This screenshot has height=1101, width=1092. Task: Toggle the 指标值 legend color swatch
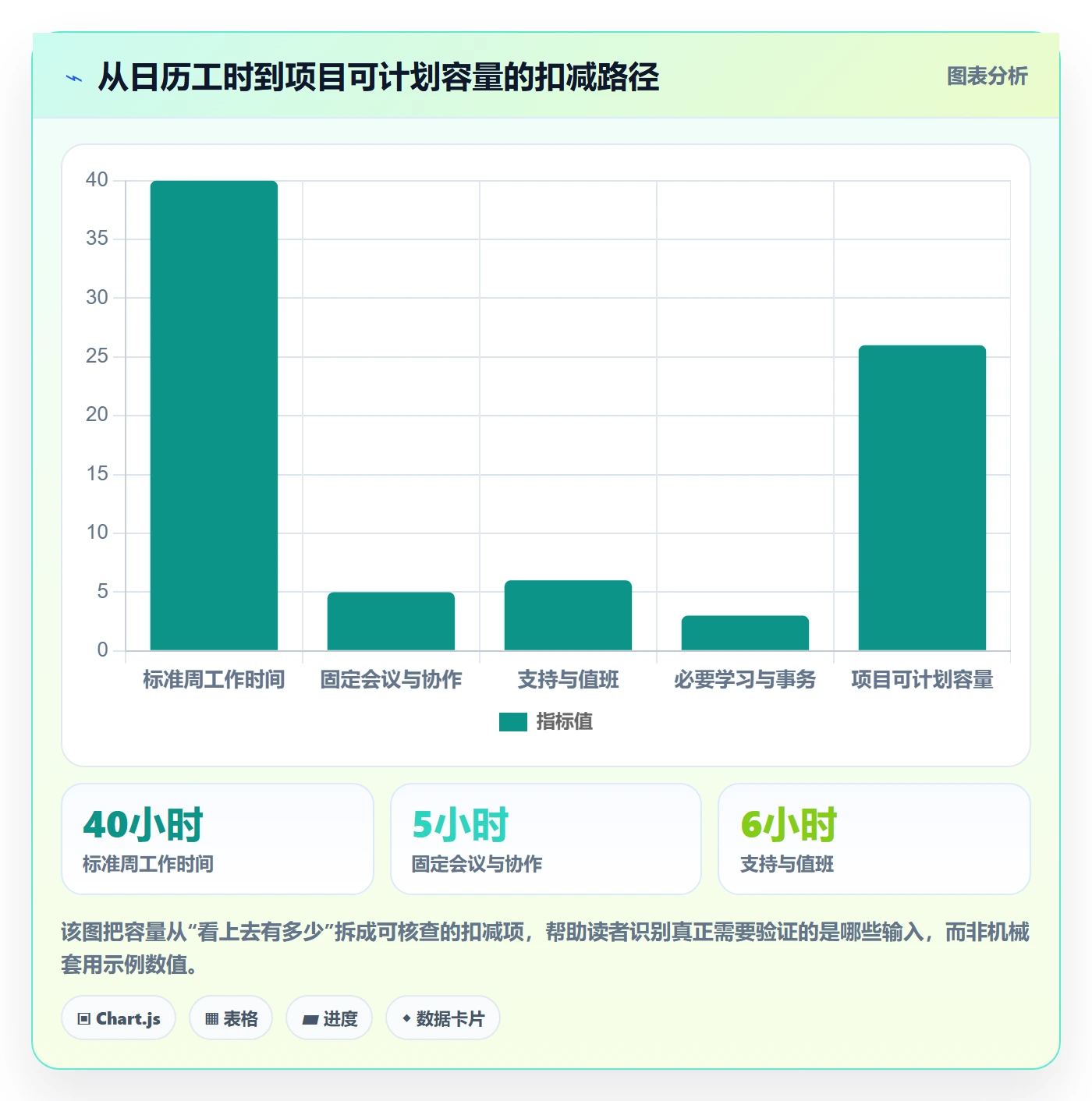(513, 722)
